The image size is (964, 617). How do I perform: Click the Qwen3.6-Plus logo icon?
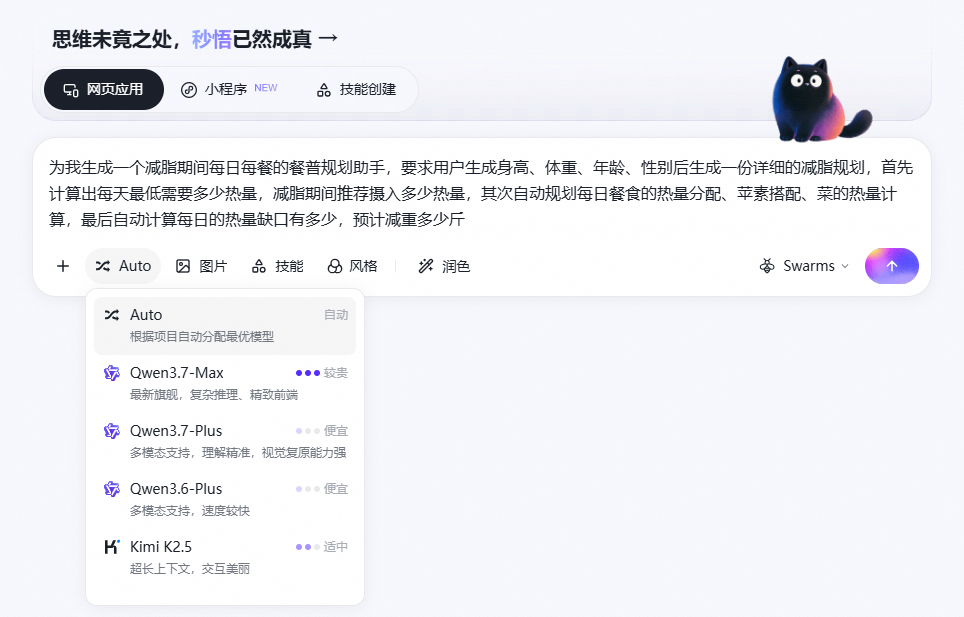pyautogui.click(x=111, y=489)
